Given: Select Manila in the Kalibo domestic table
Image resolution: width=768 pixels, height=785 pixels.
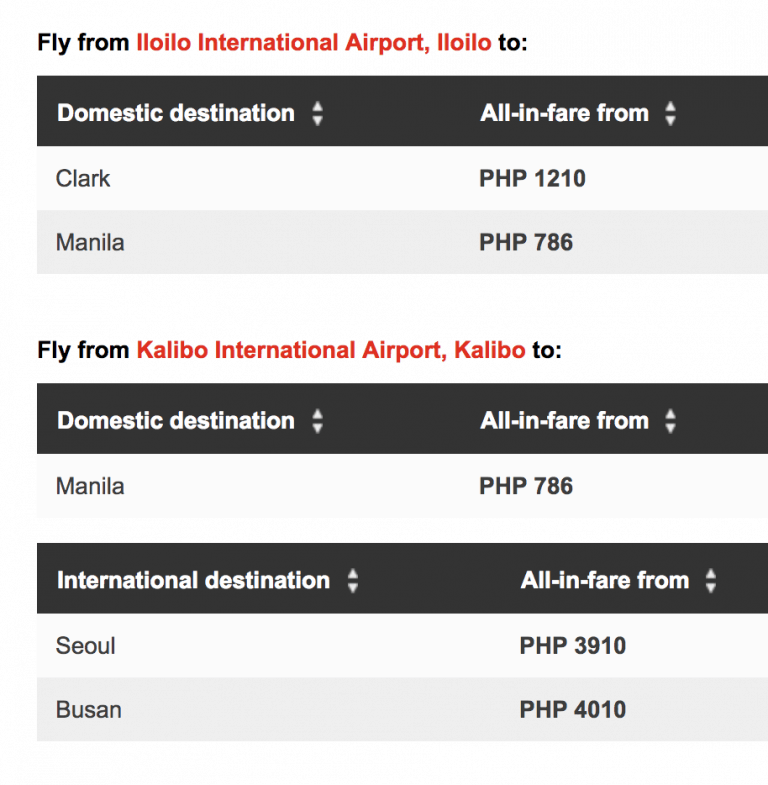Looking at the screenshot, I should [x=90, y=486].
